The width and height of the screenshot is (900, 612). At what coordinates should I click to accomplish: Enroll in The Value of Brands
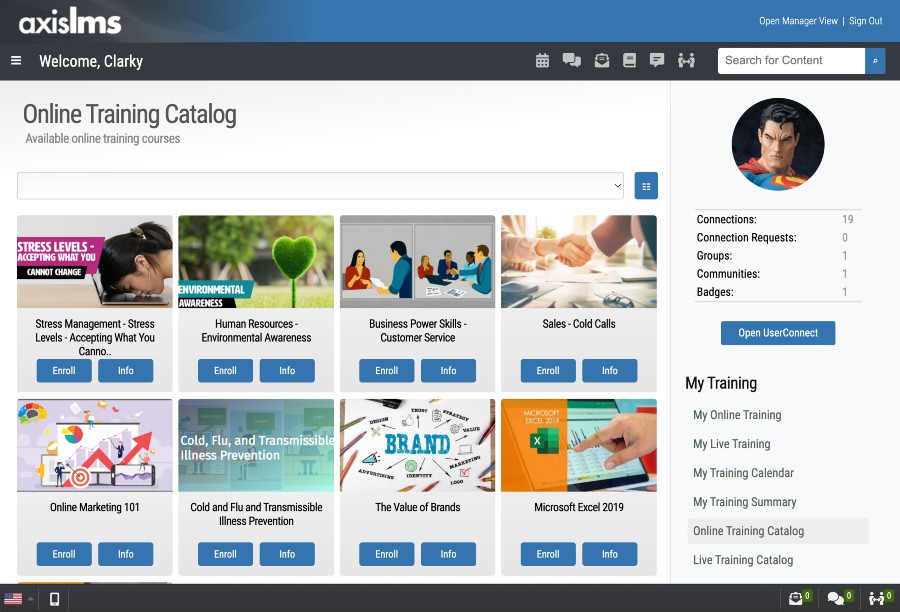(x=386, y=554)
